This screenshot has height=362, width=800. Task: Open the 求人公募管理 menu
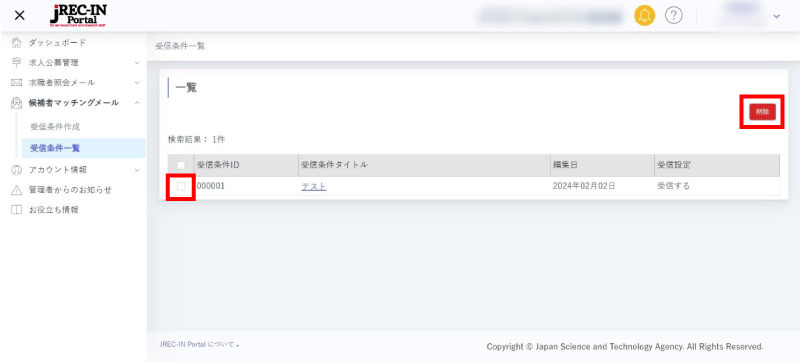[x=54, y=63]
